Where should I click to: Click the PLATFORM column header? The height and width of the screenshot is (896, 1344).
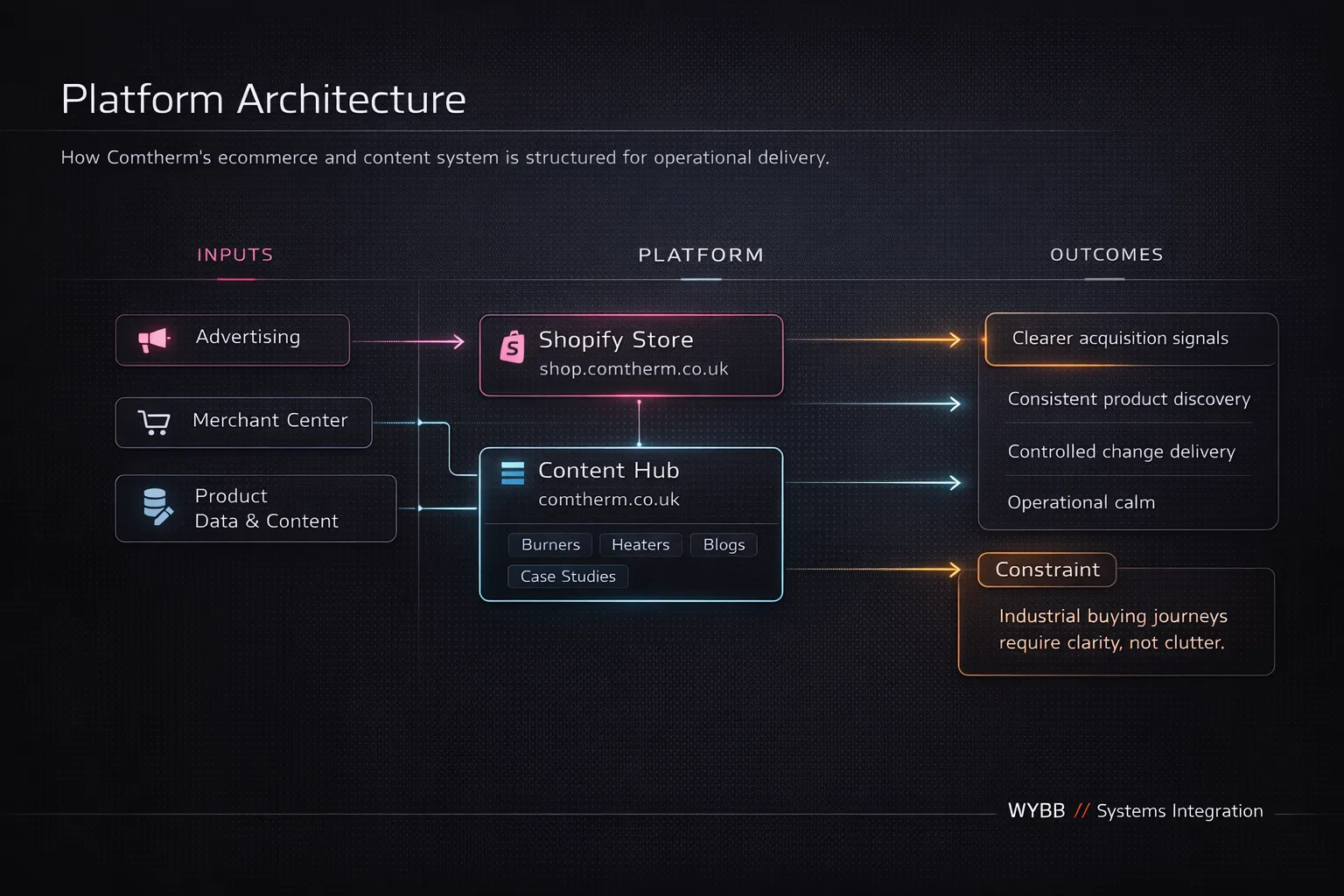click(x=701, y=255)
